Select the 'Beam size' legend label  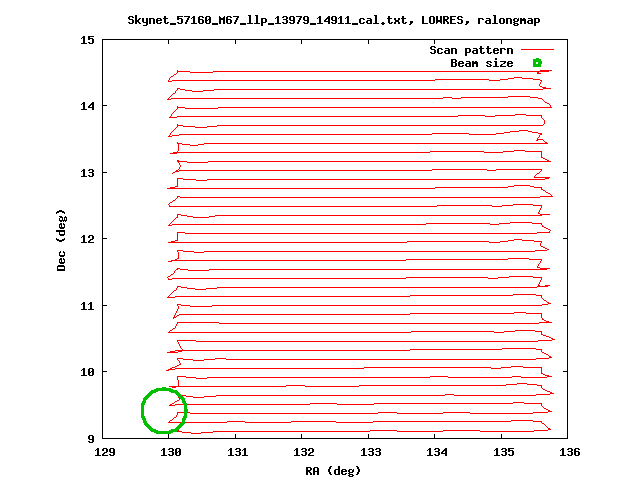(482, 63)
